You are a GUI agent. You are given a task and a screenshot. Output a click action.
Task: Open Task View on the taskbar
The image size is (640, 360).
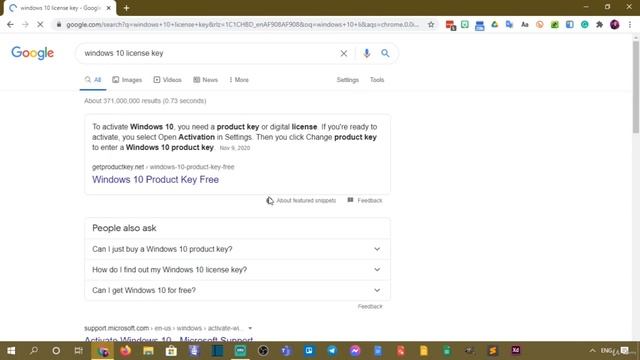click(79, 351)
